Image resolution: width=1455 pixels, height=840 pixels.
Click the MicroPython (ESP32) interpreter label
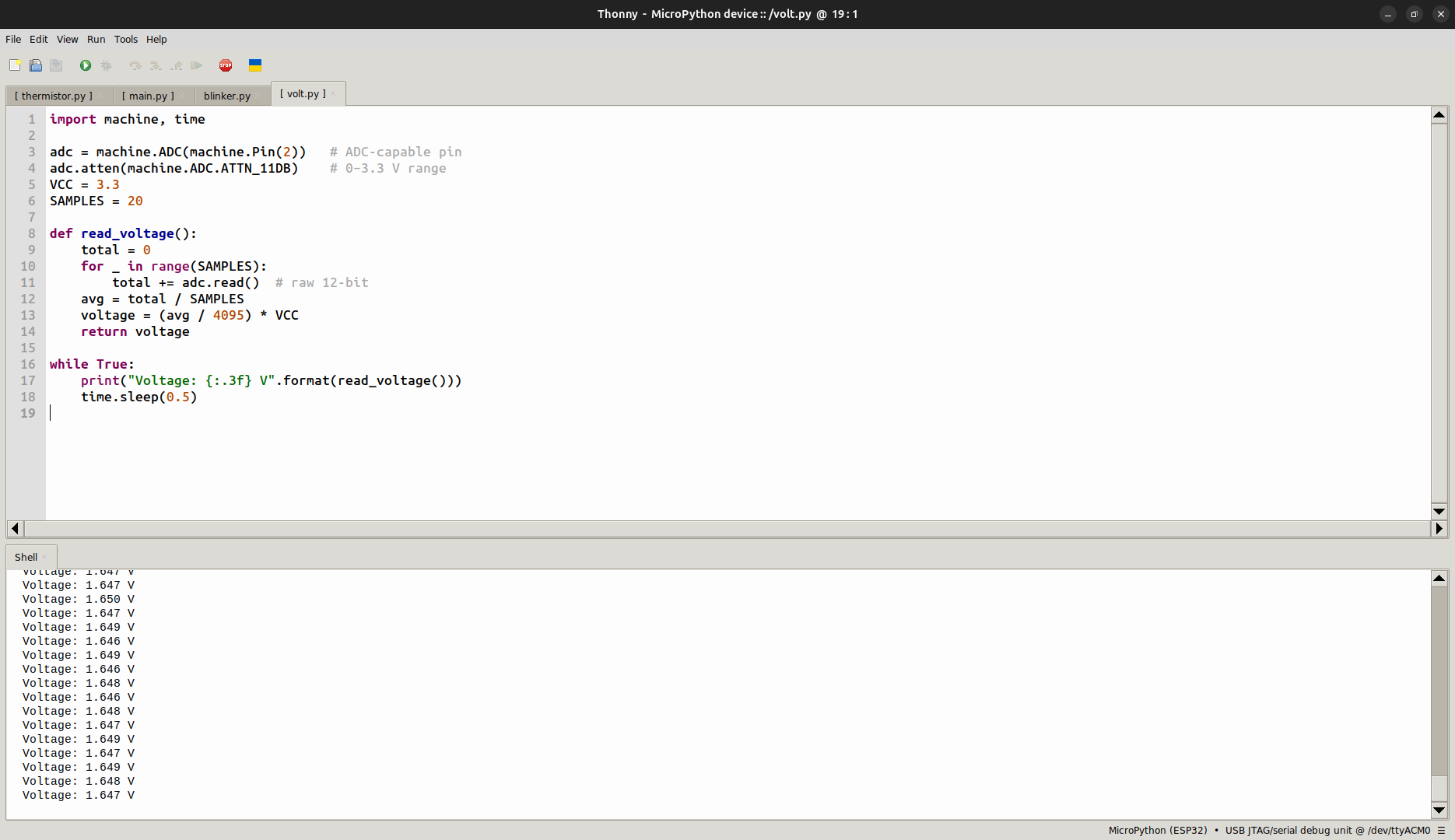pyautogui.click(x=1157, y=830)
